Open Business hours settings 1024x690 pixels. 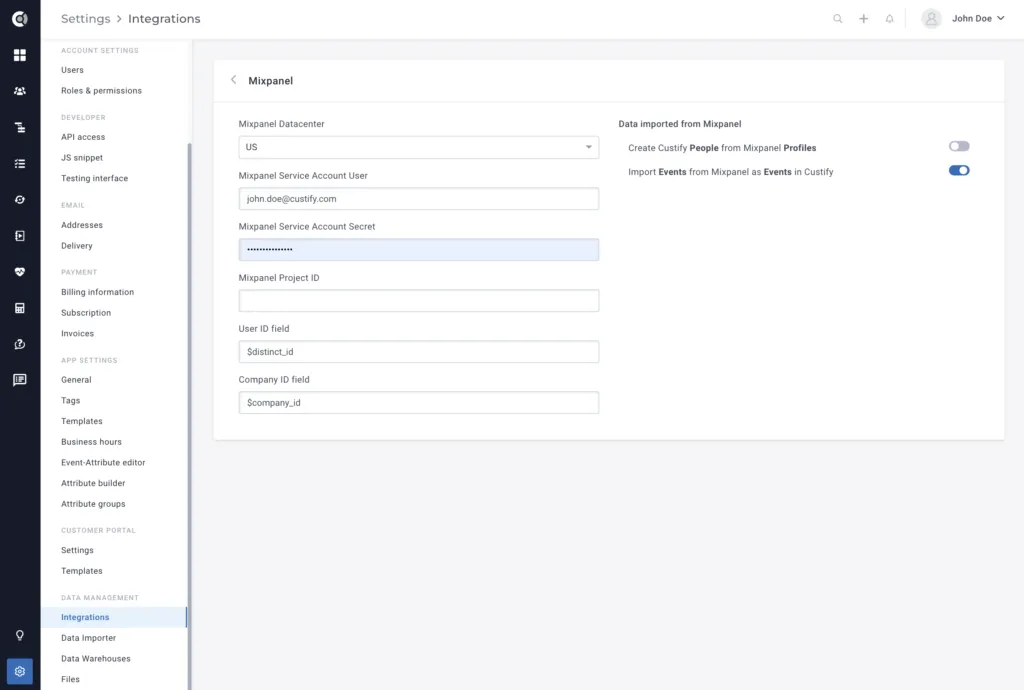click(91, 442)
